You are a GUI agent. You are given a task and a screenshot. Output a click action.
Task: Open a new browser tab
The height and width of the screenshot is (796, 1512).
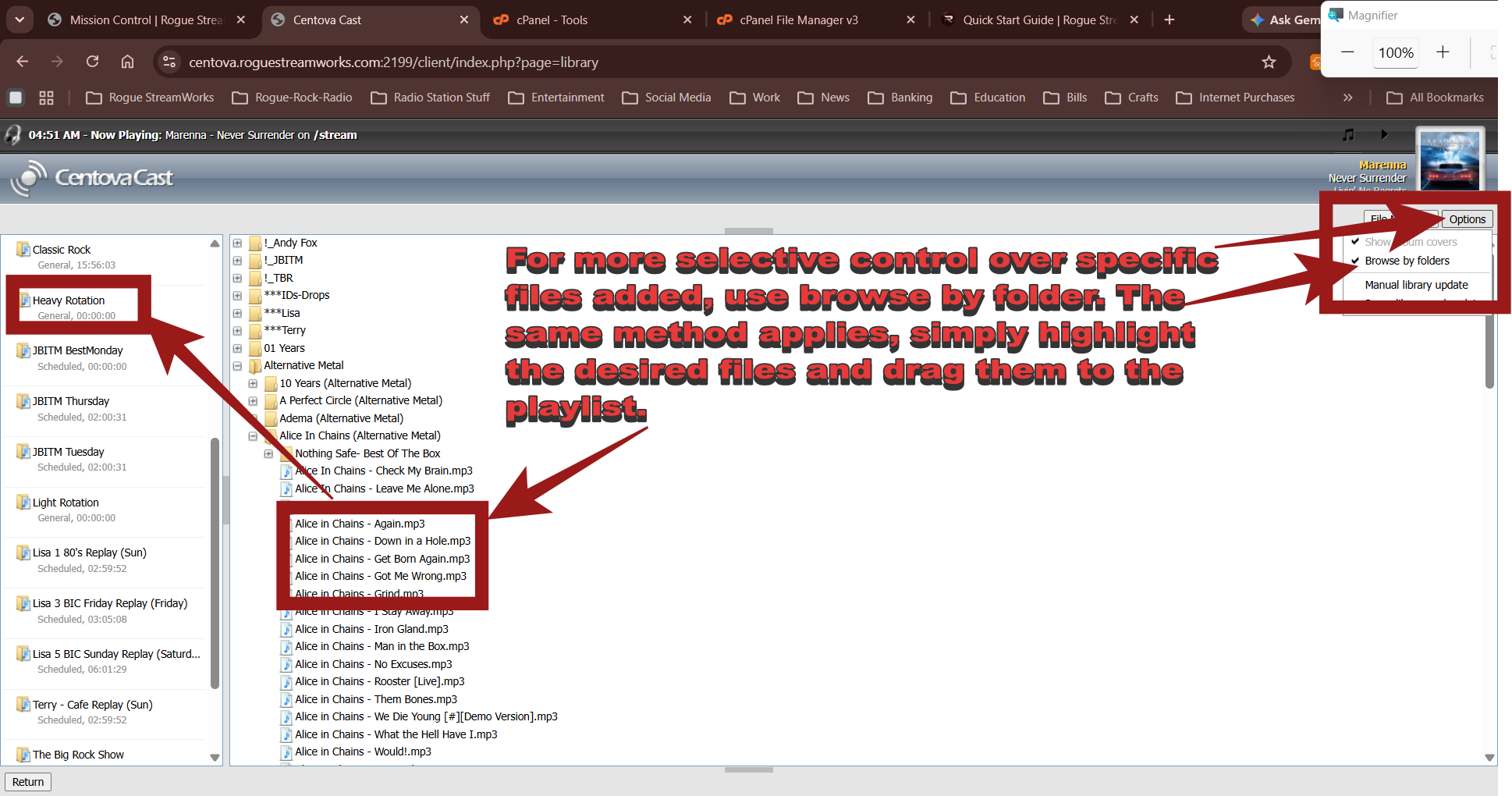tap(1169, 20)
